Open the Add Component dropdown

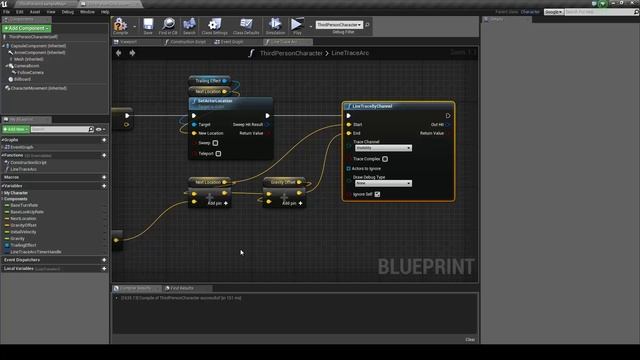[x=27, y=28]
